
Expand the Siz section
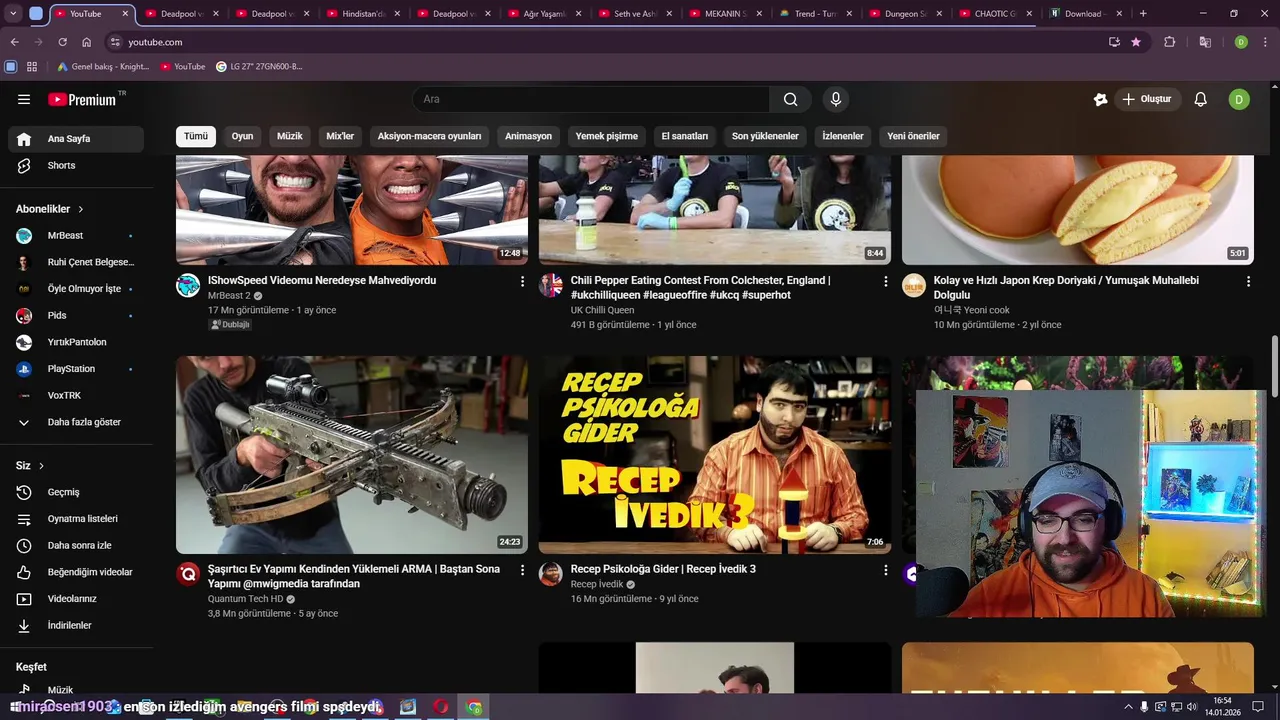(x=30, y=466)
